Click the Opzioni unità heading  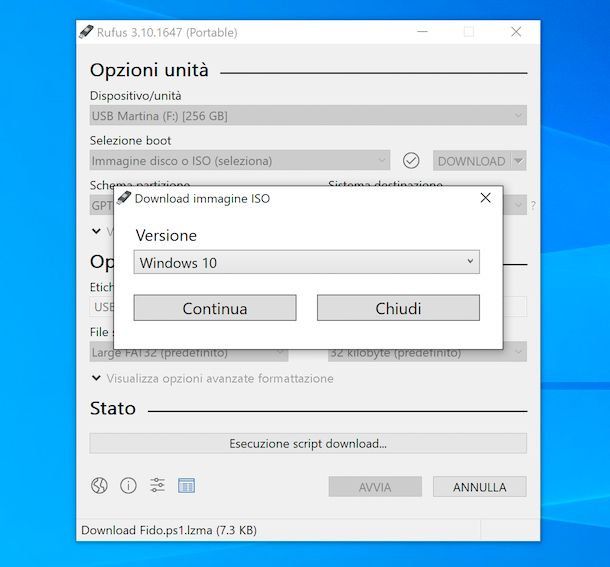pos(149,70)
